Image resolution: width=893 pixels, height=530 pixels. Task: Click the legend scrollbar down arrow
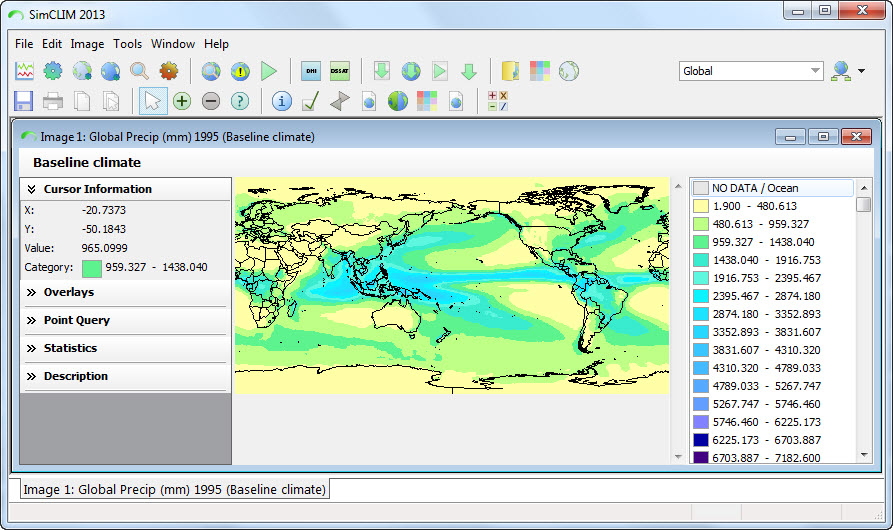pos(864,455)
